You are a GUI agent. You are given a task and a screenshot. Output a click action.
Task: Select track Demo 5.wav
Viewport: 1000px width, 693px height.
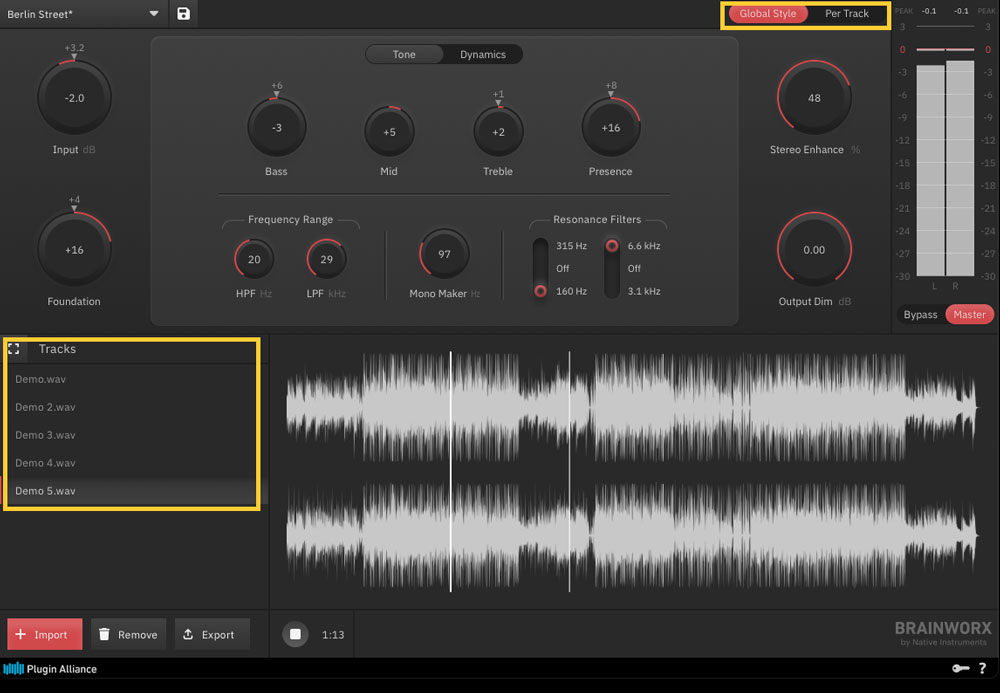134,491
